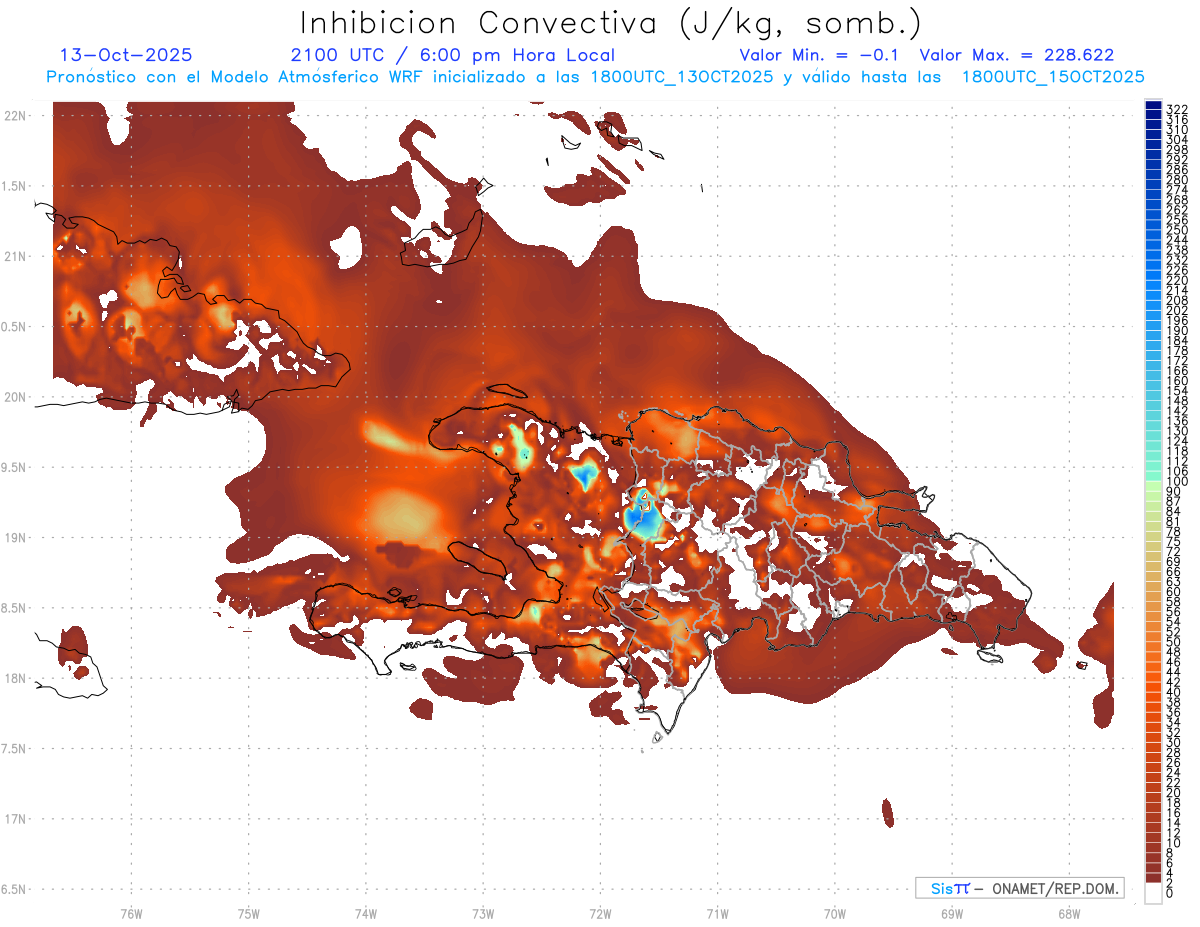
Task: Select the colorbar level labeled 100
Action: (x=1153, y=482)
